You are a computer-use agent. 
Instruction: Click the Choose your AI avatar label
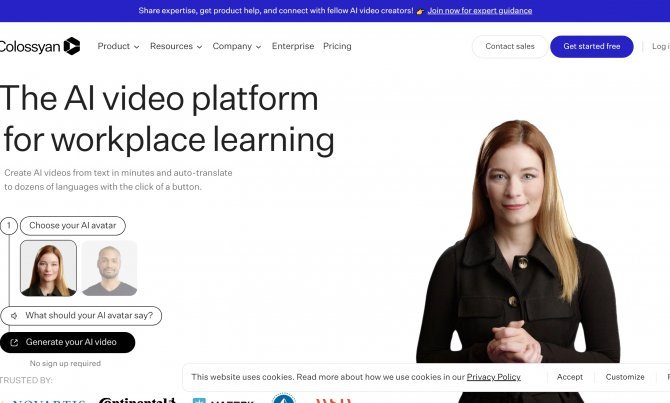73,226
